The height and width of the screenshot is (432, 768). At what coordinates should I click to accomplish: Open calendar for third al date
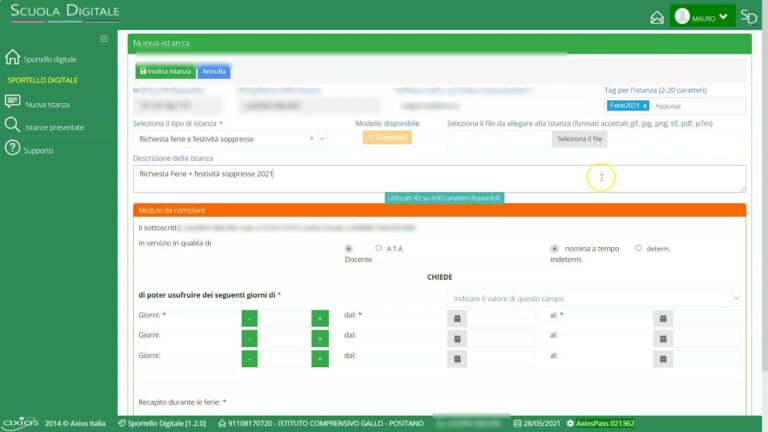click(663, 359)
